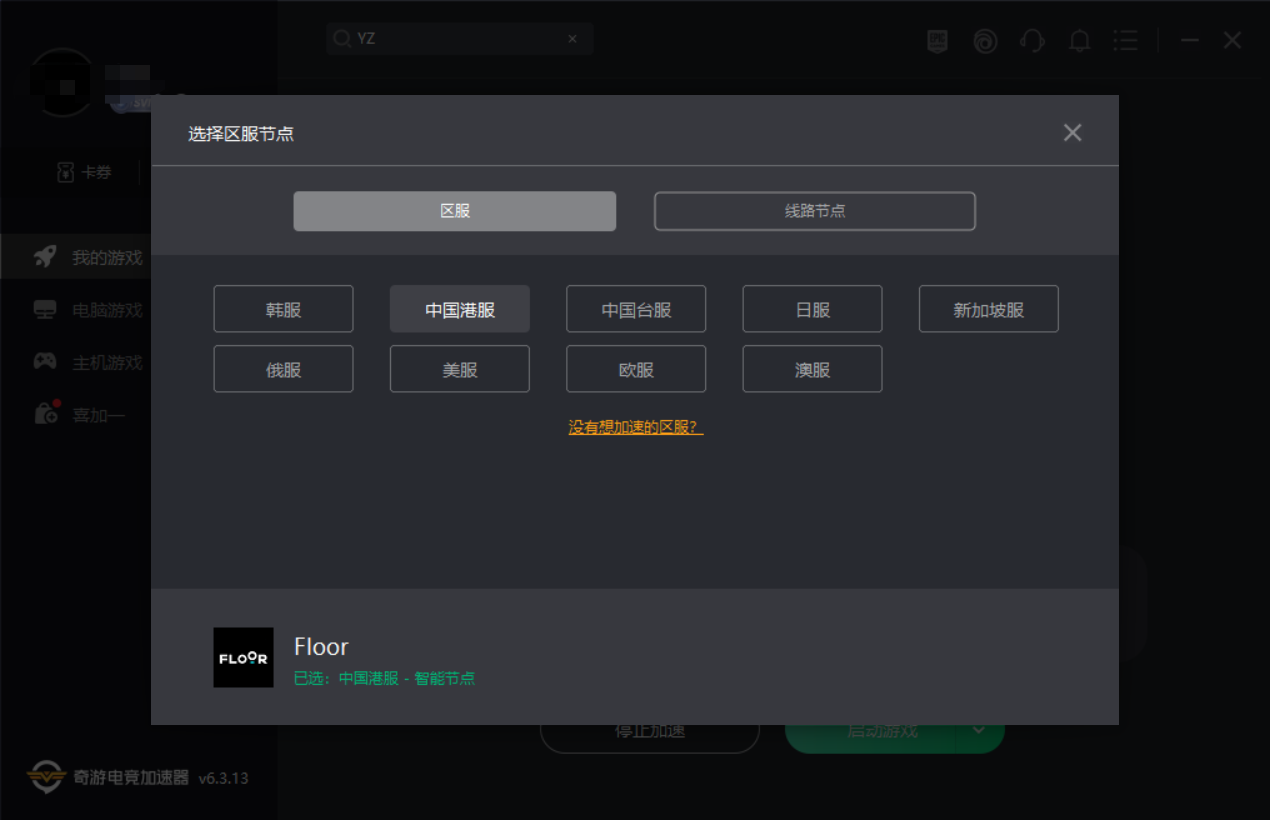Open the customer service headset icon
The height and width of the screenshot is (820, 1270).
pyautogui.click(x=1032, y=41)
